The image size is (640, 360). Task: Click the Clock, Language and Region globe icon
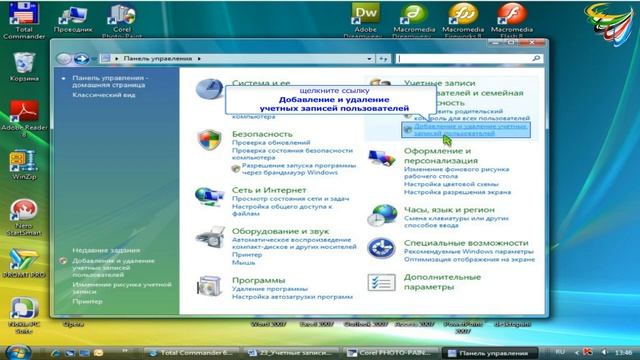click(382, 216)
